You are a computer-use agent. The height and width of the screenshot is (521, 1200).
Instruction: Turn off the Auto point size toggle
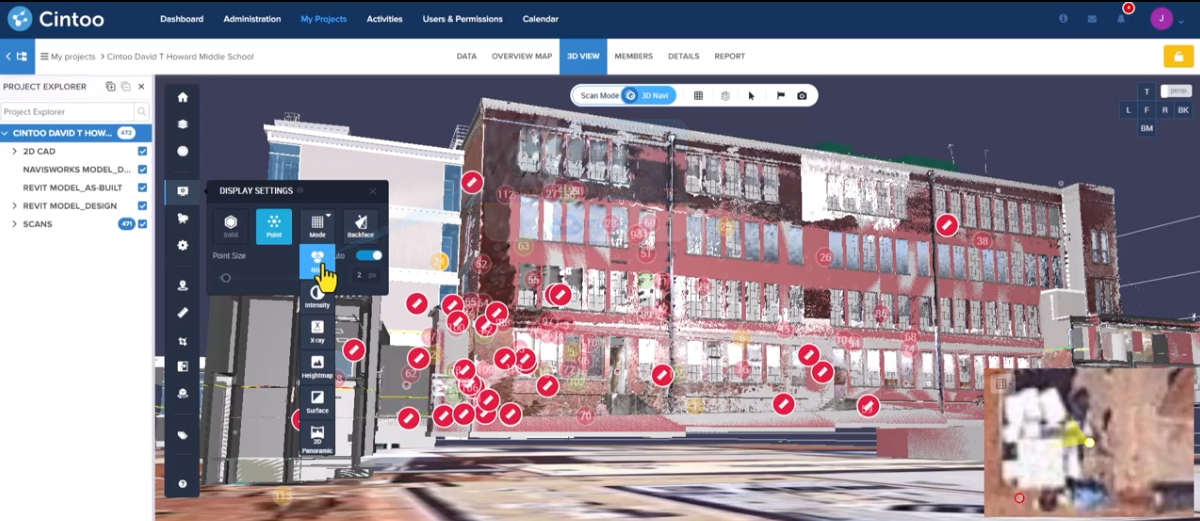coord(369,256)
